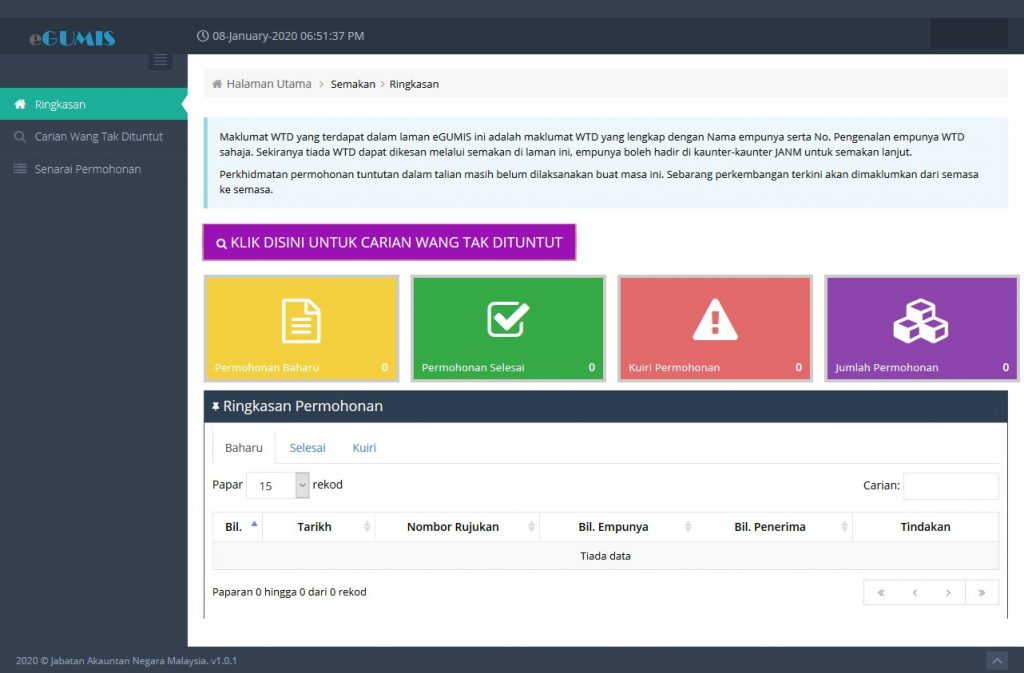Open the Kuiri Permohonan warning tile
This screenshot has width=1024, height=673.
(715, 328)
